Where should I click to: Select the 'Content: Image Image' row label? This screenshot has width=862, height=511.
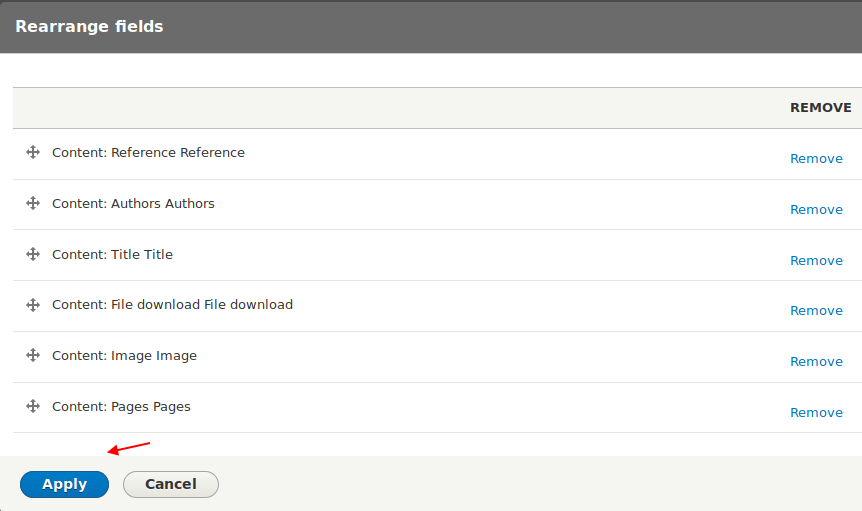click(124, 356)
